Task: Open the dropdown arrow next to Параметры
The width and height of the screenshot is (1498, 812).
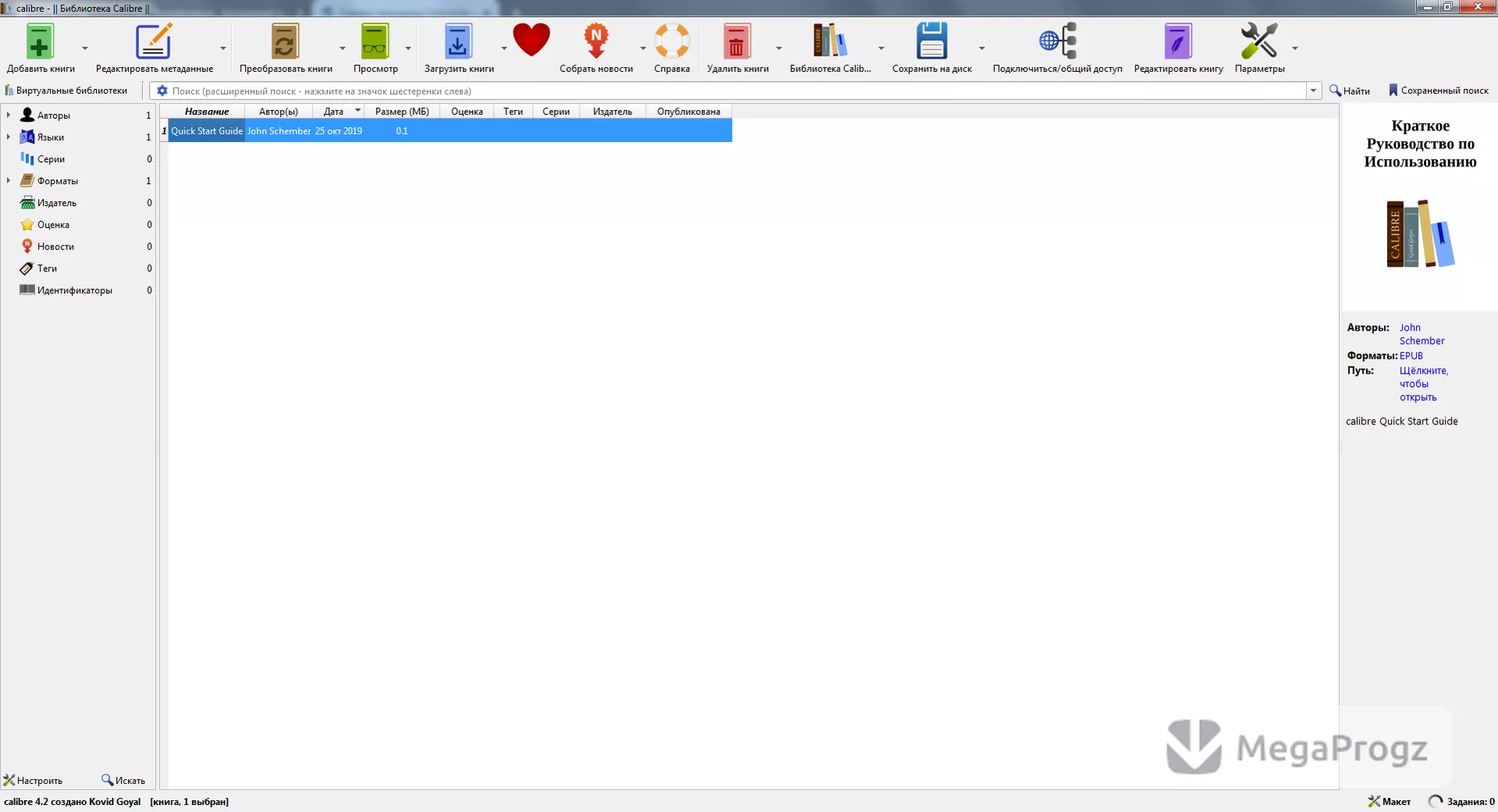Action: click(1295, 48)
